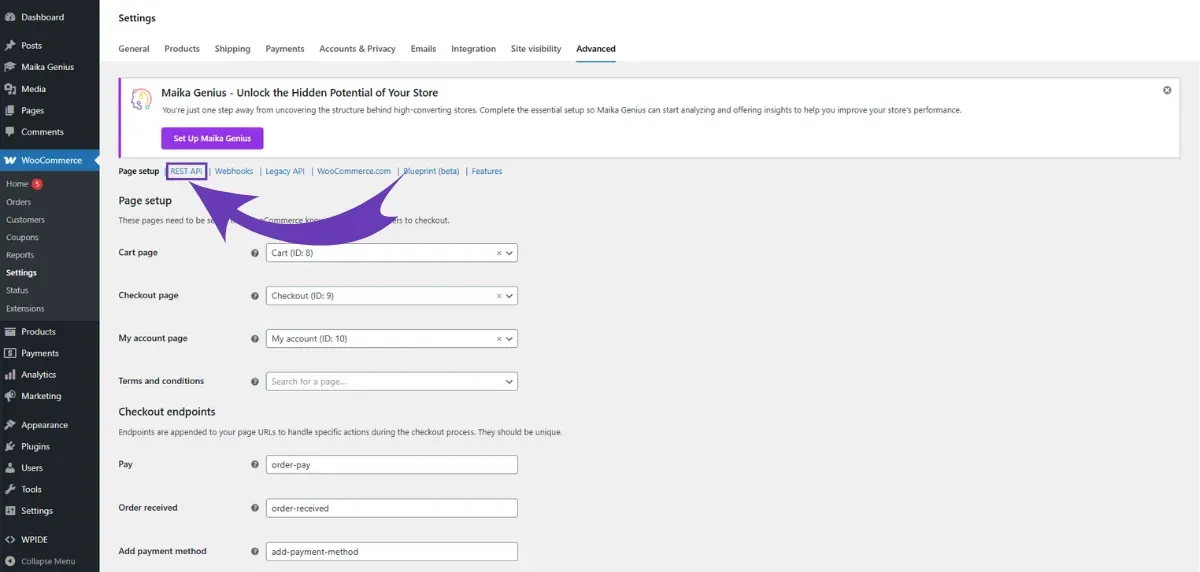
Task: Open the Emails tab
Action: click(423, 48)
